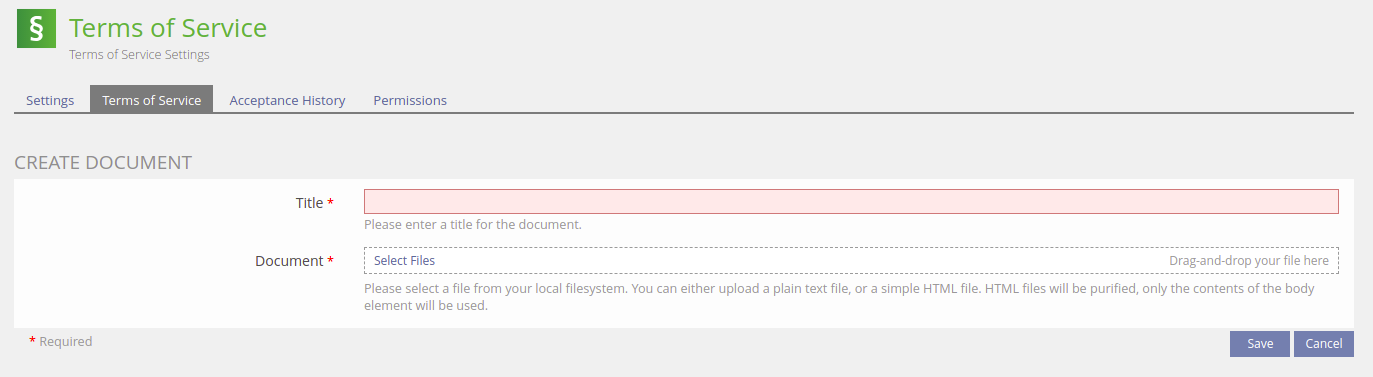Click the Required footnote text
Image resolution: width=1373 pixels, height=377 pixels.
65,342
